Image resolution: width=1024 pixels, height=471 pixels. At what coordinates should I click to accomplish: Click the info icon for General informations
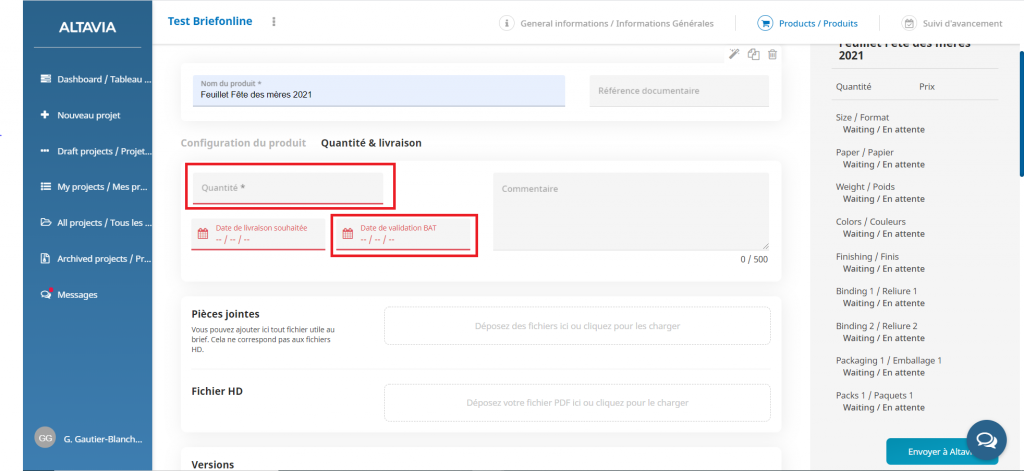[x=507, y=23]
